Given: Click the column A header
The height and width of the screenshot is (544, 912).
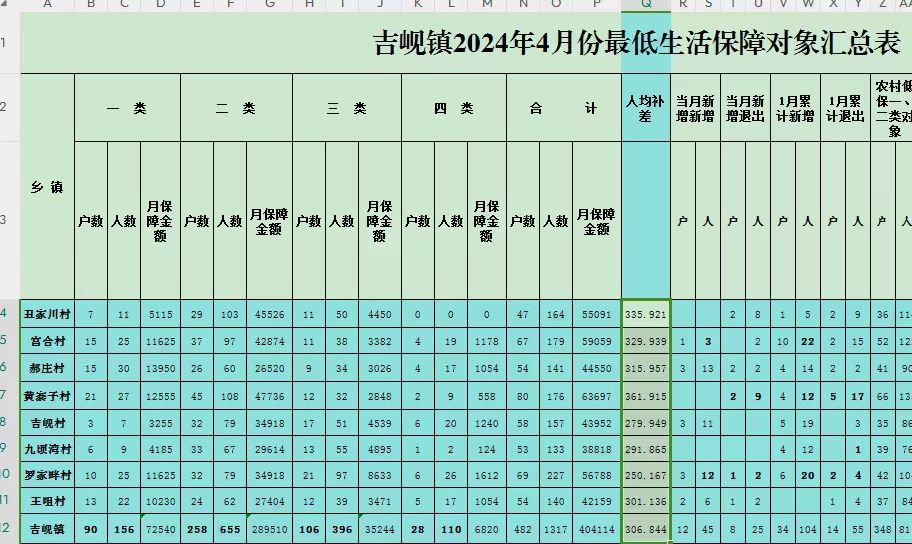Looking at the screenshot, I should click(x=47, y=6).
